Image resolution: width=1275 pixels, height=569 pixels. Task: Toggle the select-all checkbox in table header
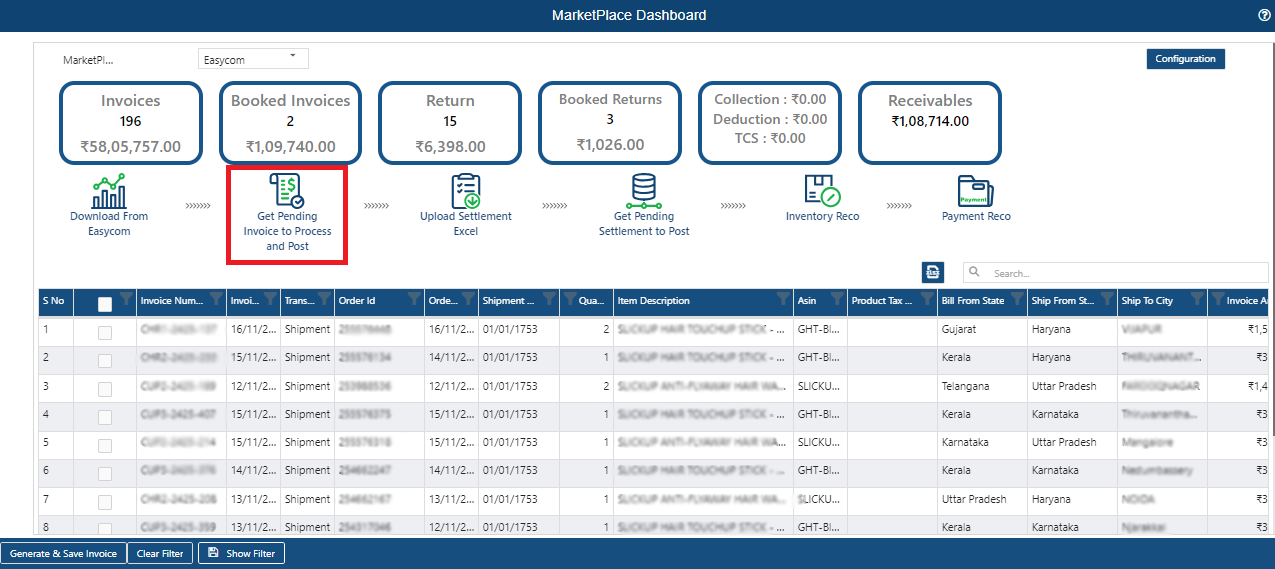[x=105, y=304]
